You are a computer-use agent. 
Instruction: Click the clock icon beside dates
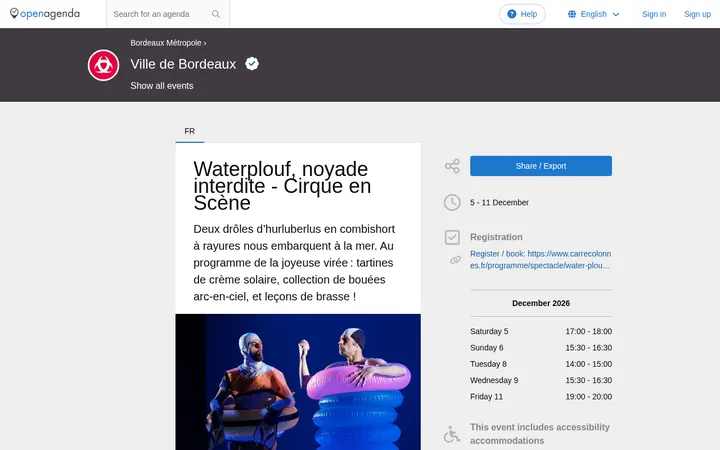pyautogui.click(x=452, y=202)
